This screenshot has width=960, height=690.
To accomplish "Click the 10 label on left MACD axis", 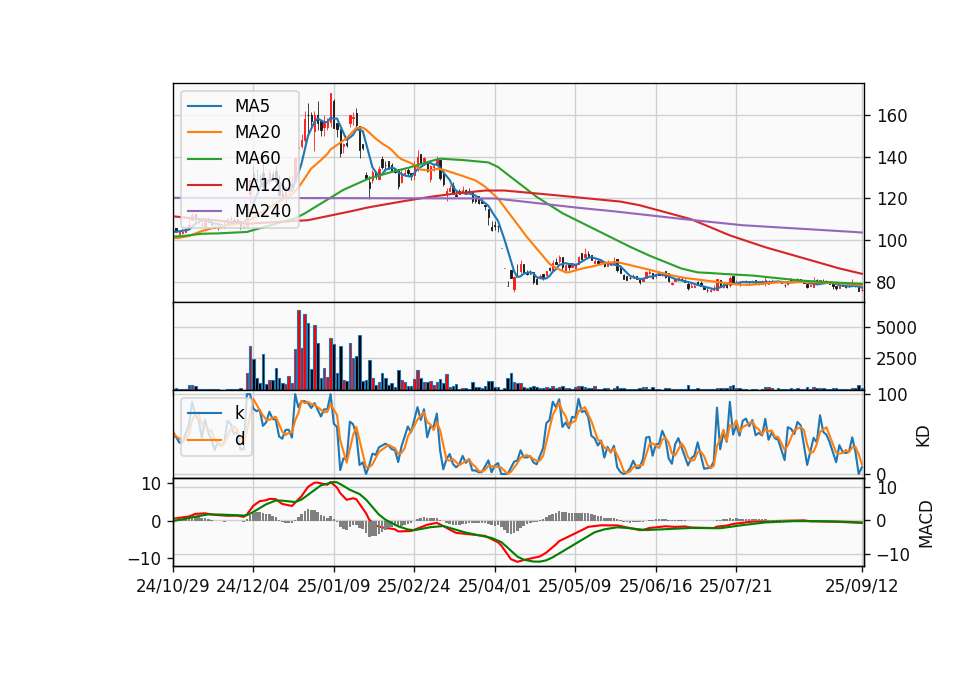I will [151, 484].
